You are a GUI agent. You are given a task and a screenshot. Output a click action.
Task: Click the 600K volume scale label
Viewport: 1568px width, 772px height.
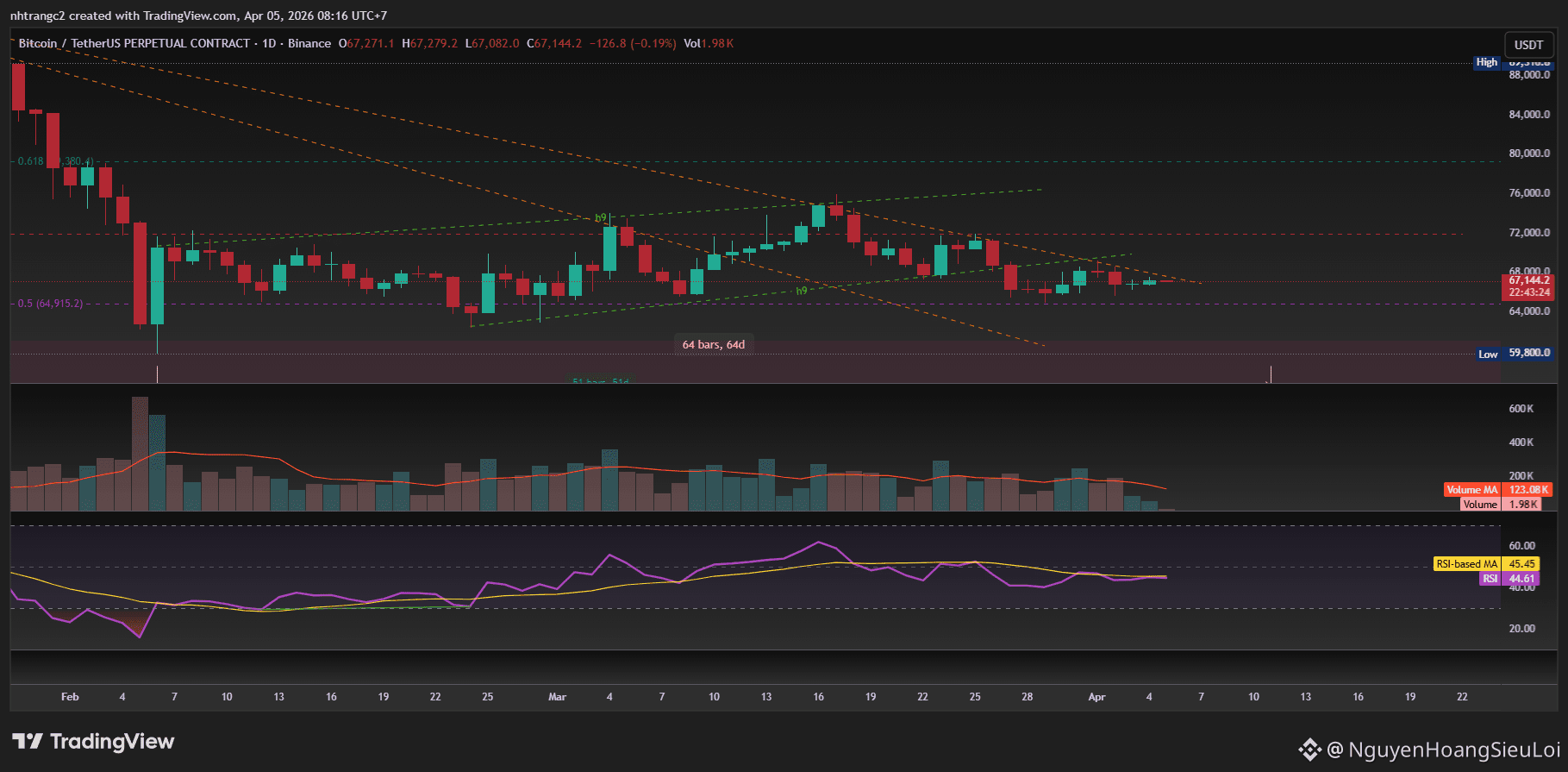[1521, 409]
